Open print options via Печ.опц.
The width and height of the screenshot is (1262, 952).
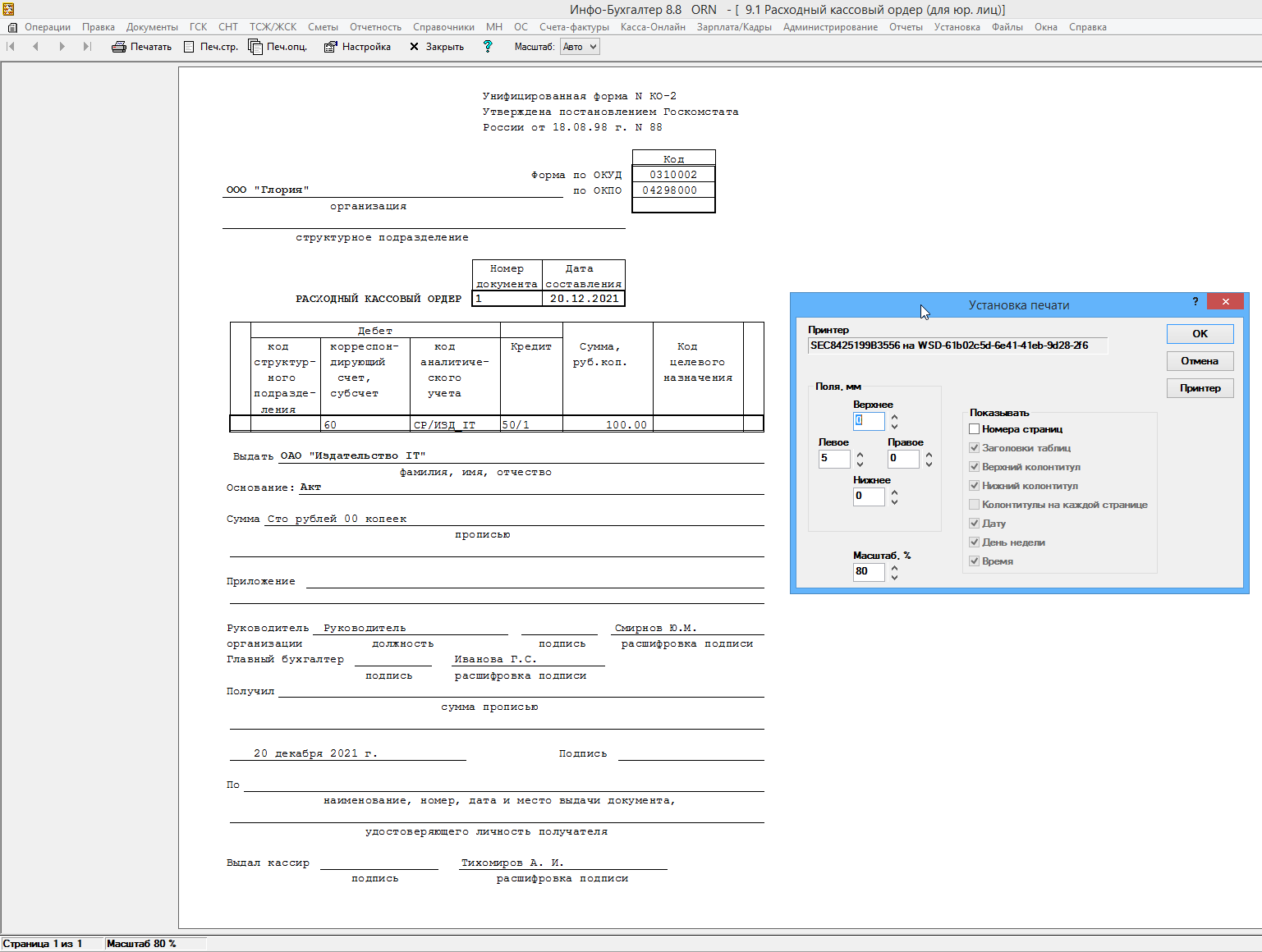[278, 47]
